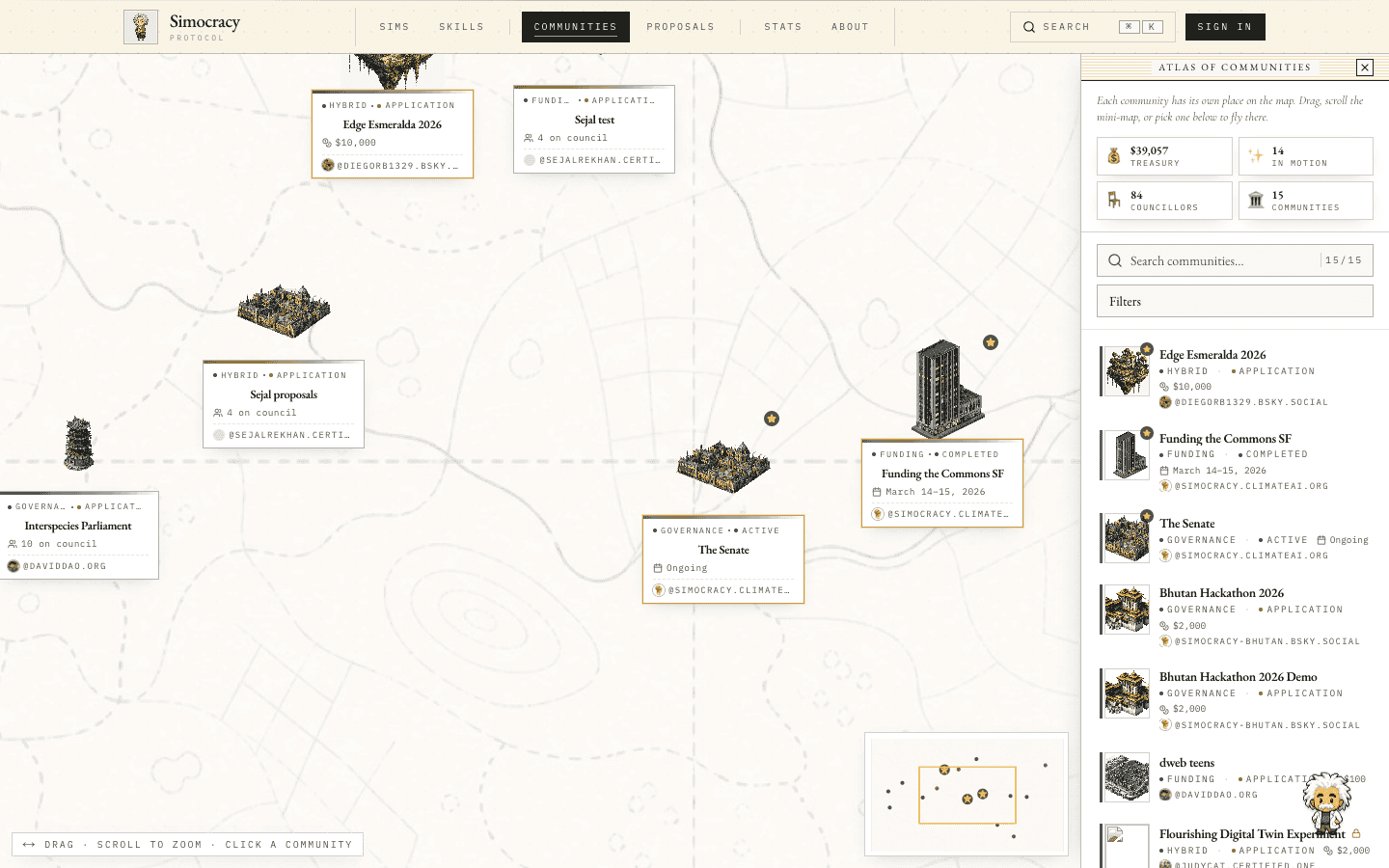Click The Senate sidebar thumbnail
Screen dimensions: 1389x868
tap(1127, 538)
